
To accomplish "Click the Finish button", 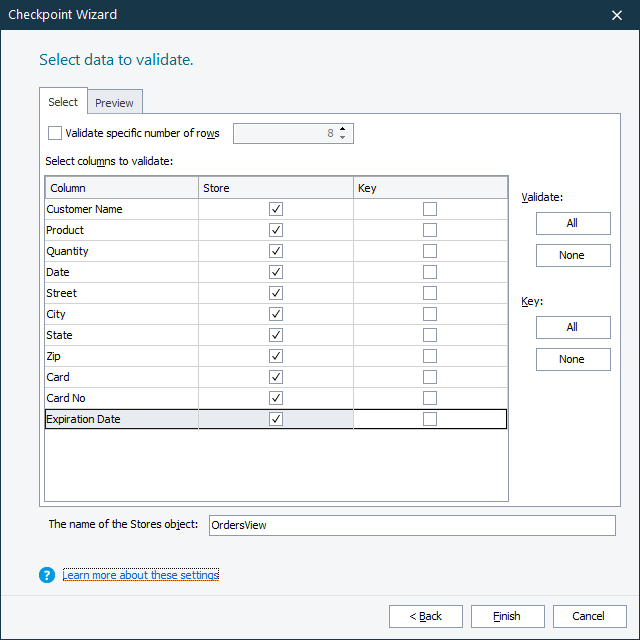I will click(x=507, y=616).
